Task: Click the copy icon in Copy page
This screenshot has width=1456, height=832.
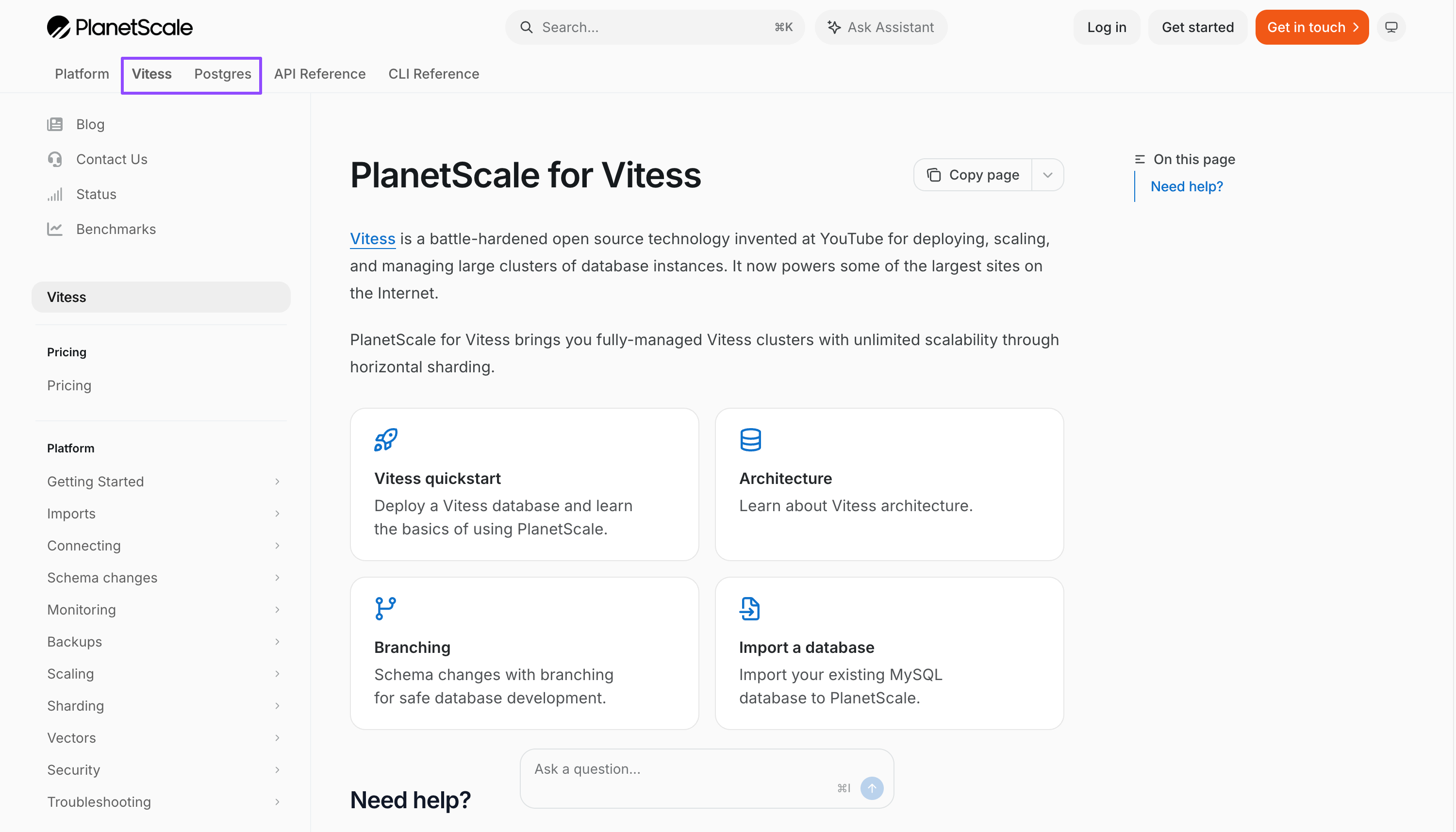Action: [x=933, y=175]
